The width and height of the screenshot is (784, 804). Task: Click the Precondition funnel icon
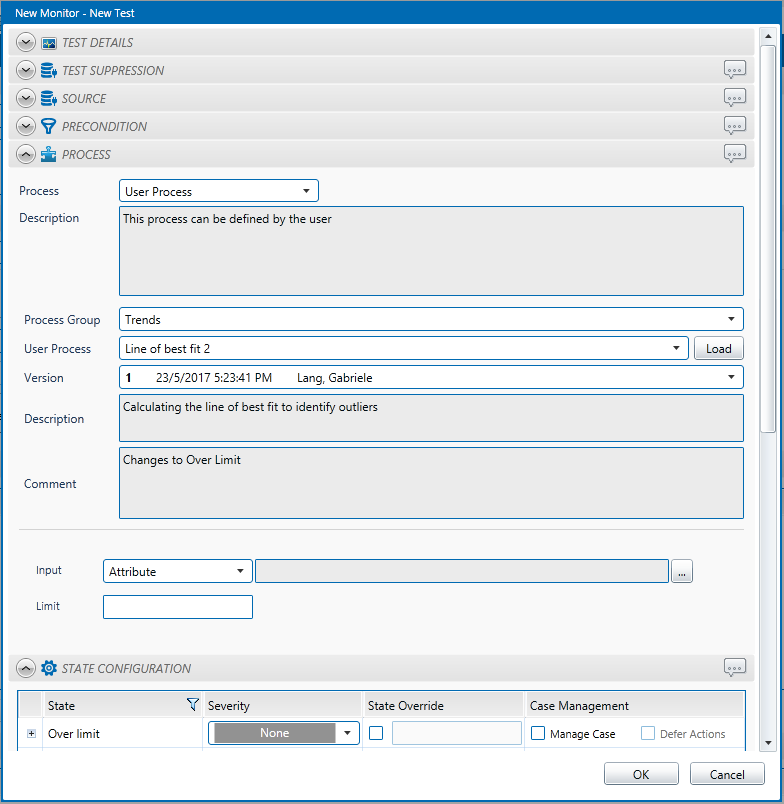click(49, 126)
